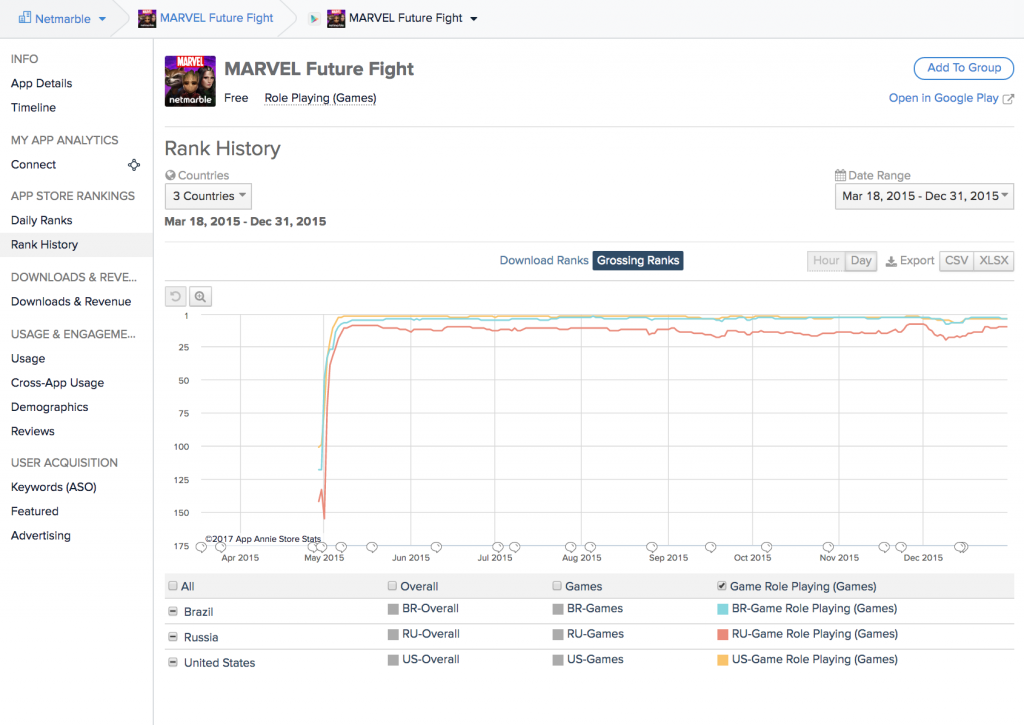Collapse the United States country row

(172, 662)
